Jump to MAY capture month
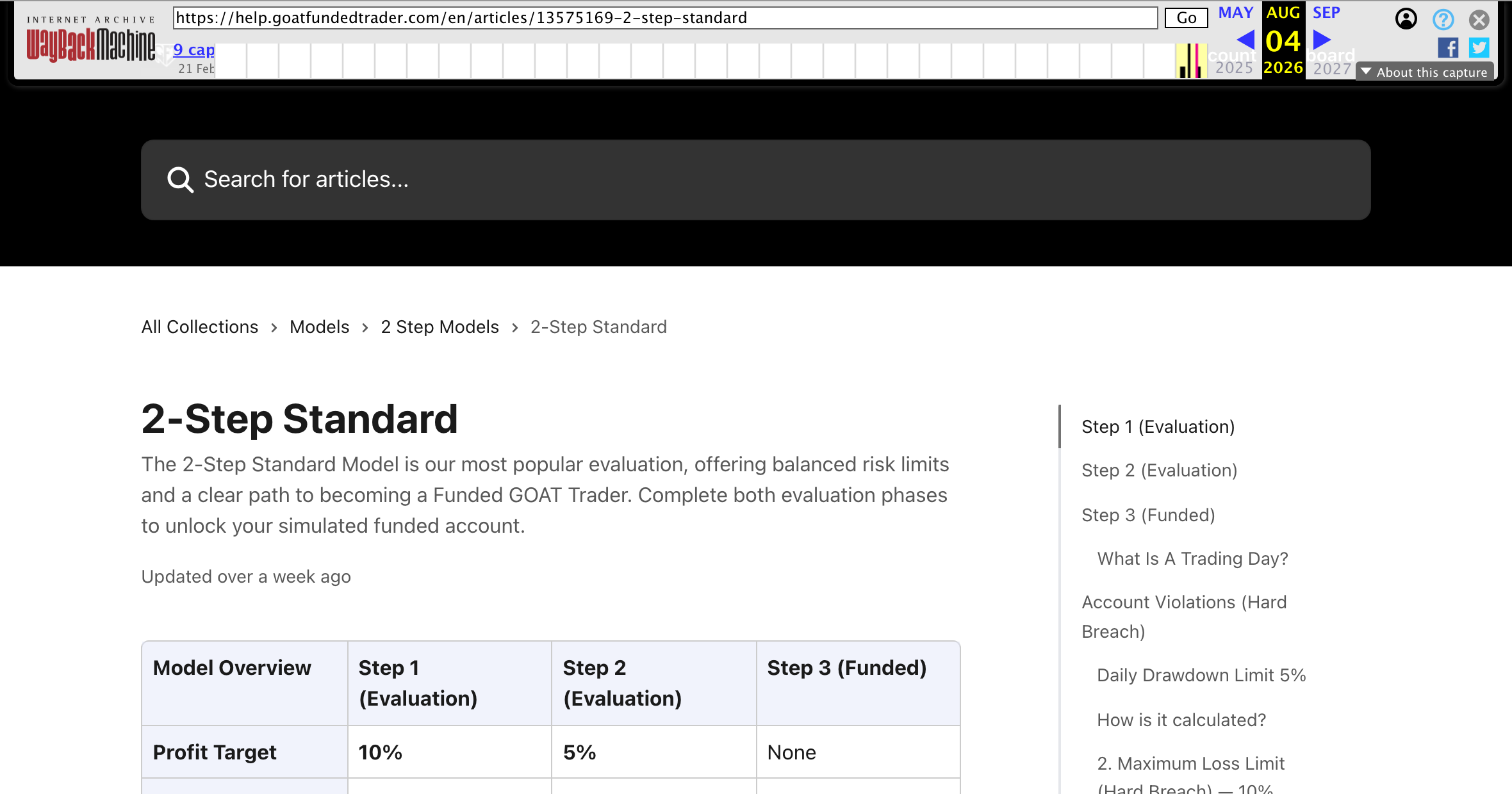Viewport: 1512px width, 794px height. 1236,13
